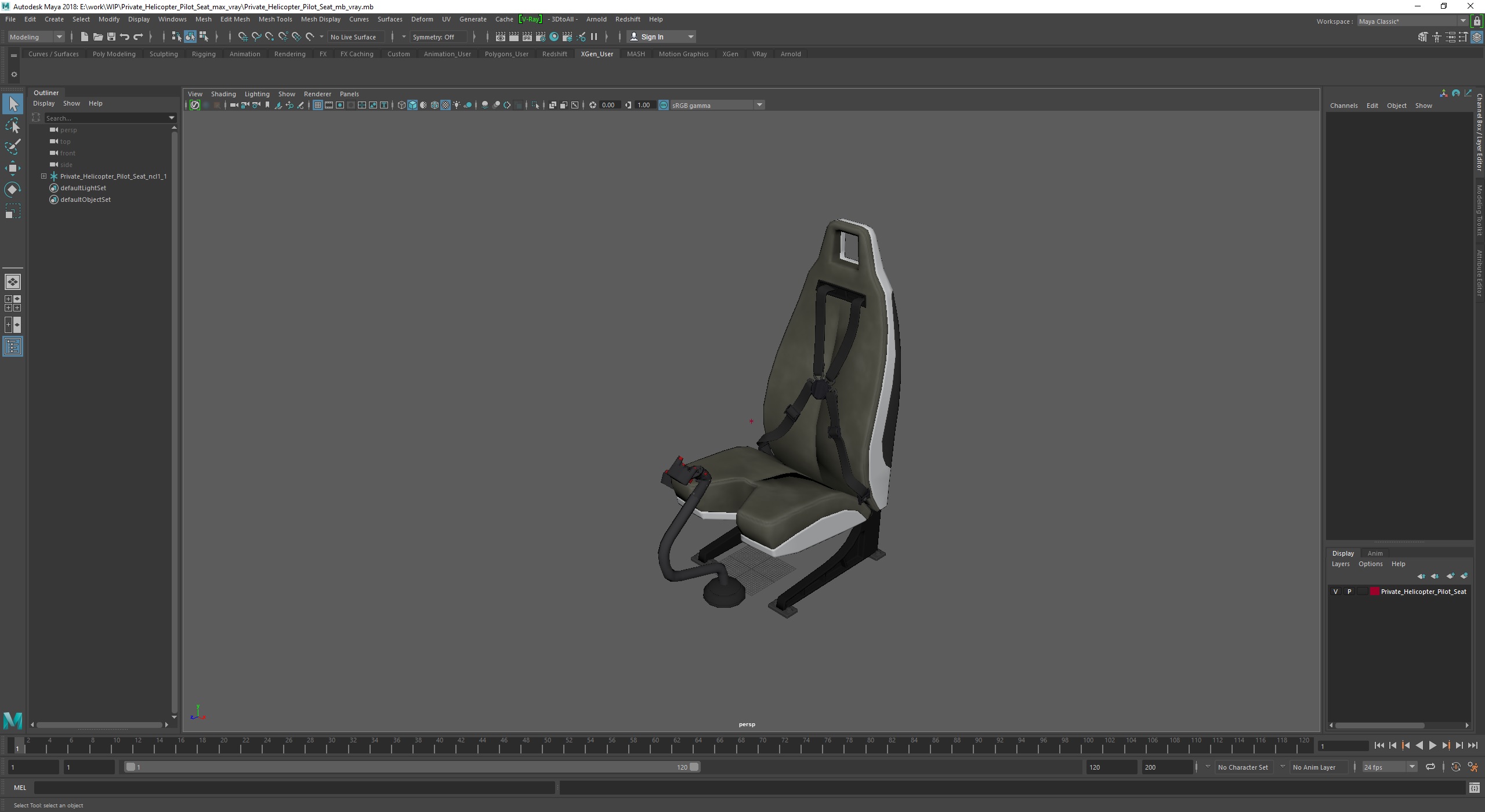Open the Sign In dropdown
Image resolution: width=1485 pixels, height=812 pixels.
[661, 37]
